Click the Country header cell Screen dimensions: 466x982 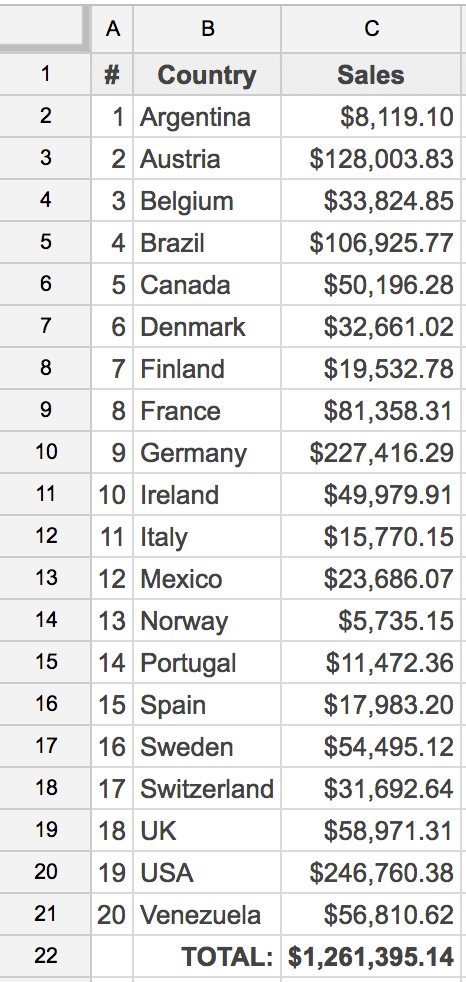tap(207, 75)
